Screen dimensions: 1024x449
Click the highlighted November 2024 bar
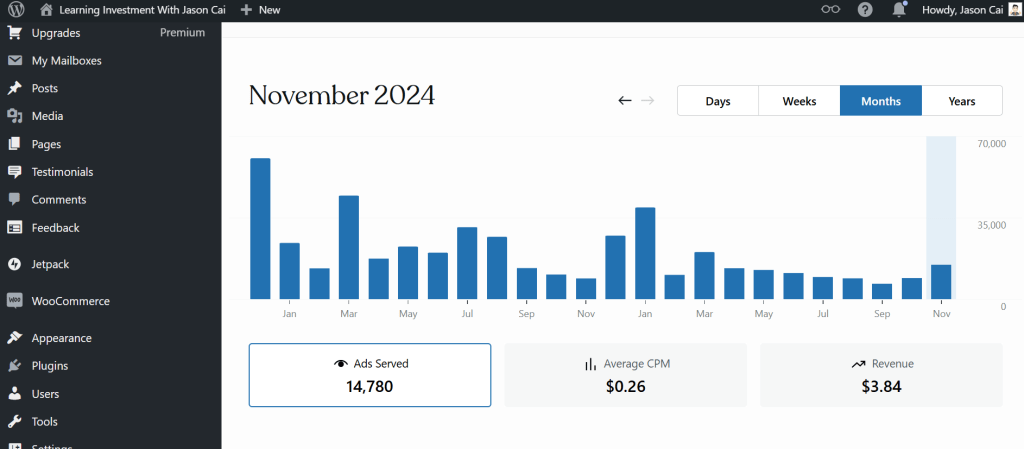point(941,281)
